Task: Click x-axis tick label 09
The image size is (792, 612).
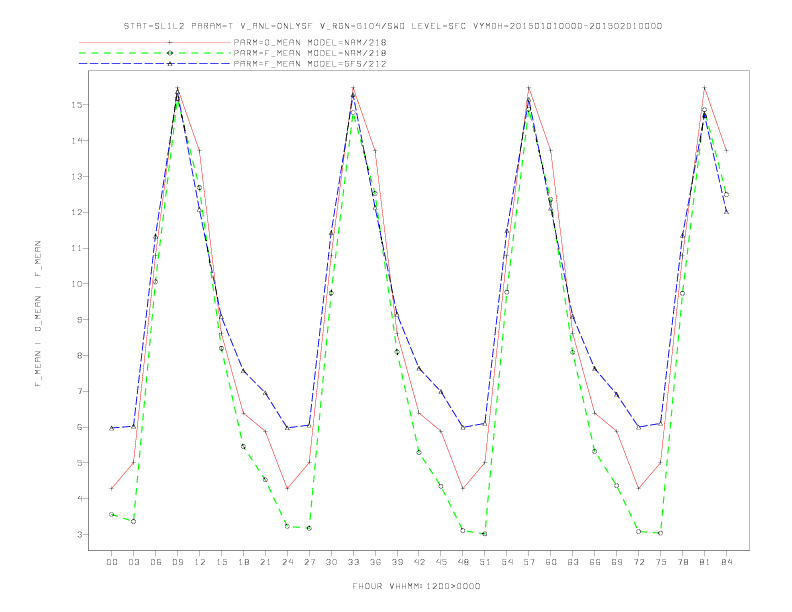Action: 177,562
